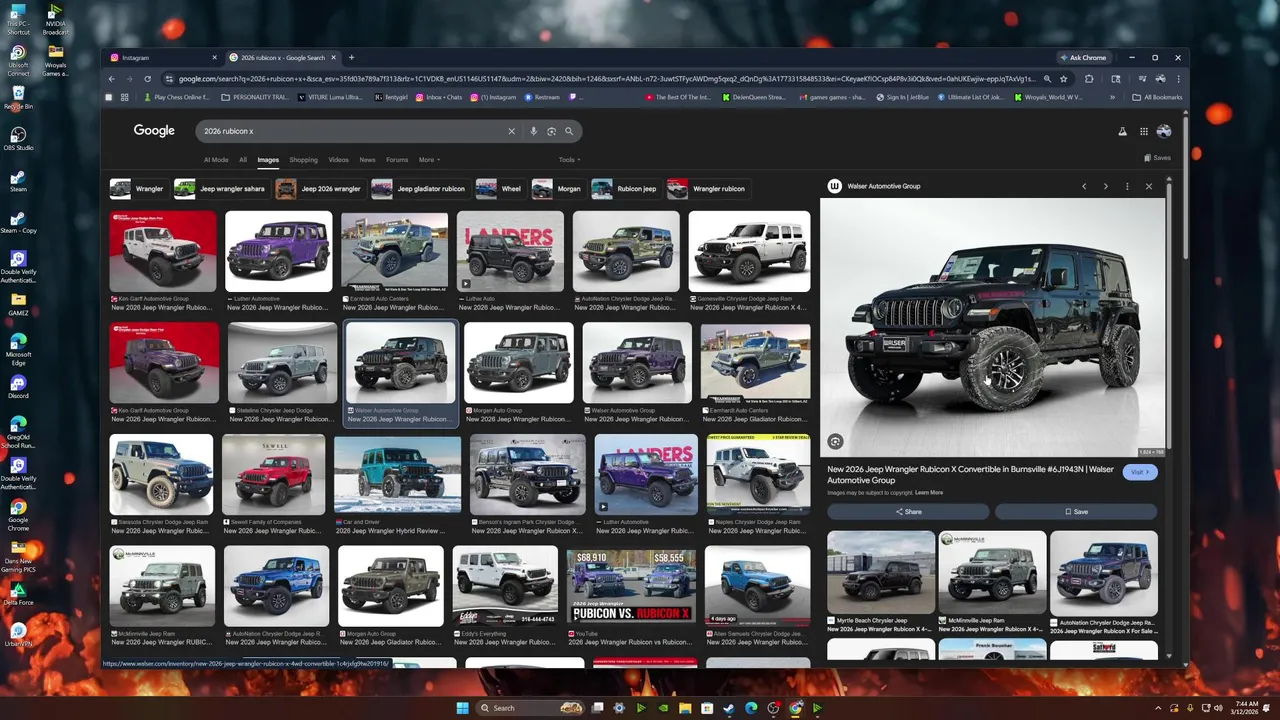Filter by Jeep gladiator rubicon chip
1280x720 pixels.
click(x=419, y=189)
